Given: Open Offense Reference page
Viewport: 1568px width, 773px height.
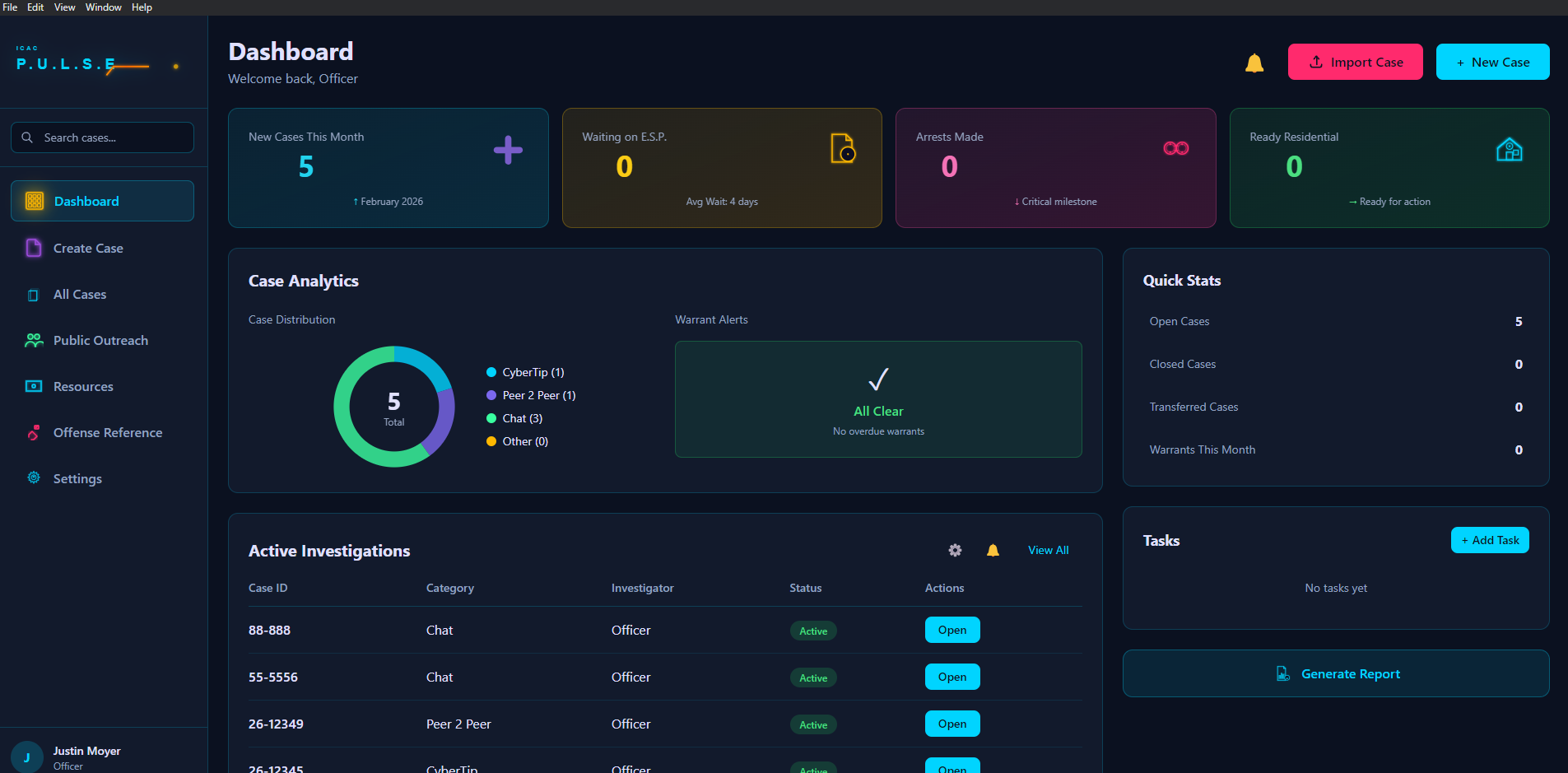Looking at the screenshot, I should click(x=102, y=432).
